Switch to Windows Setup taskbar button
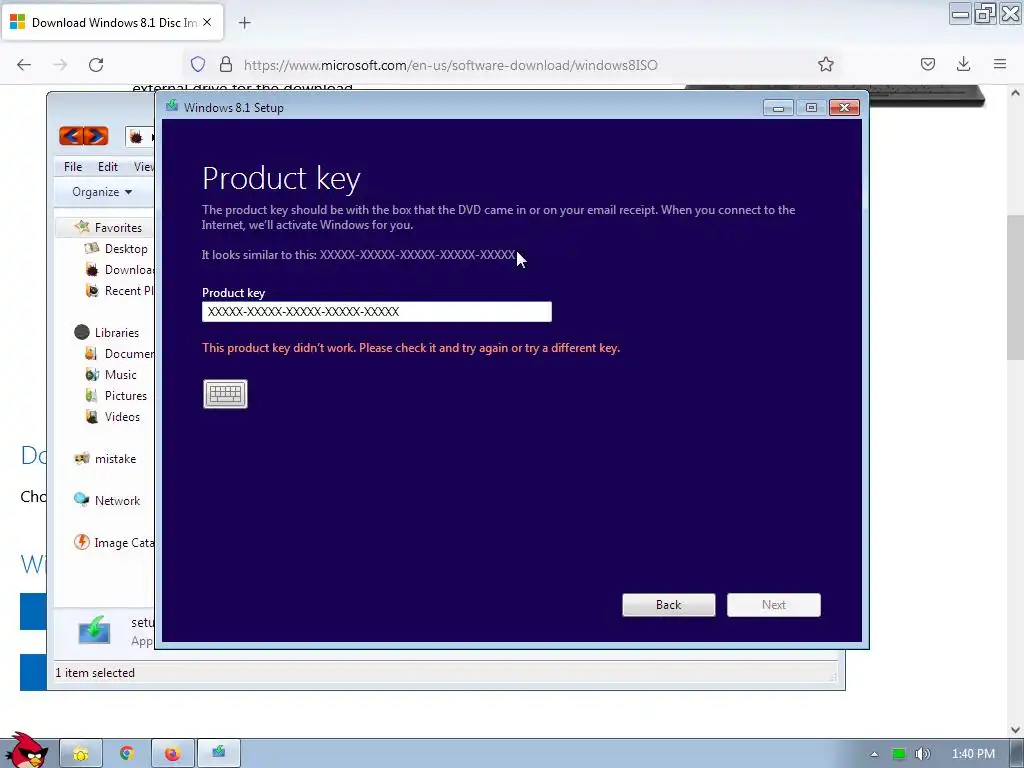The image size is (1024, 768). [x=218, y=754]
